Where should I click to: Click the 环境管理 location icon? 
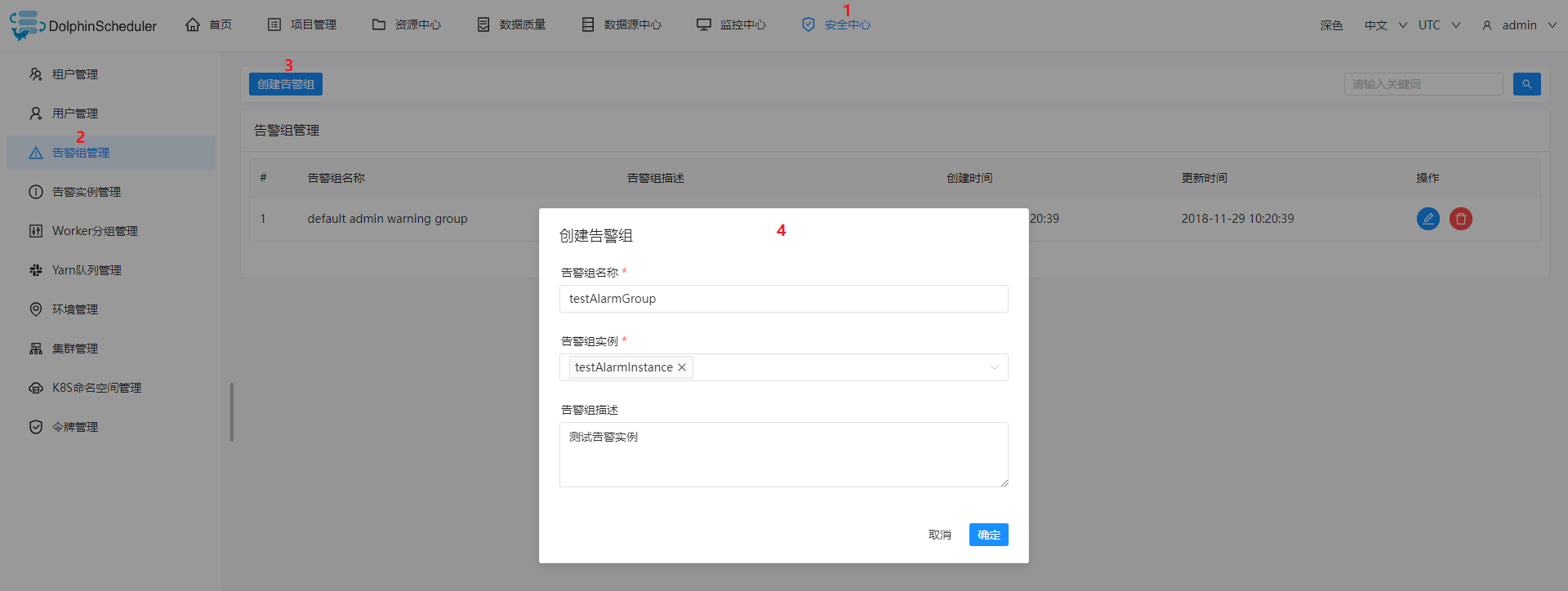36,309
